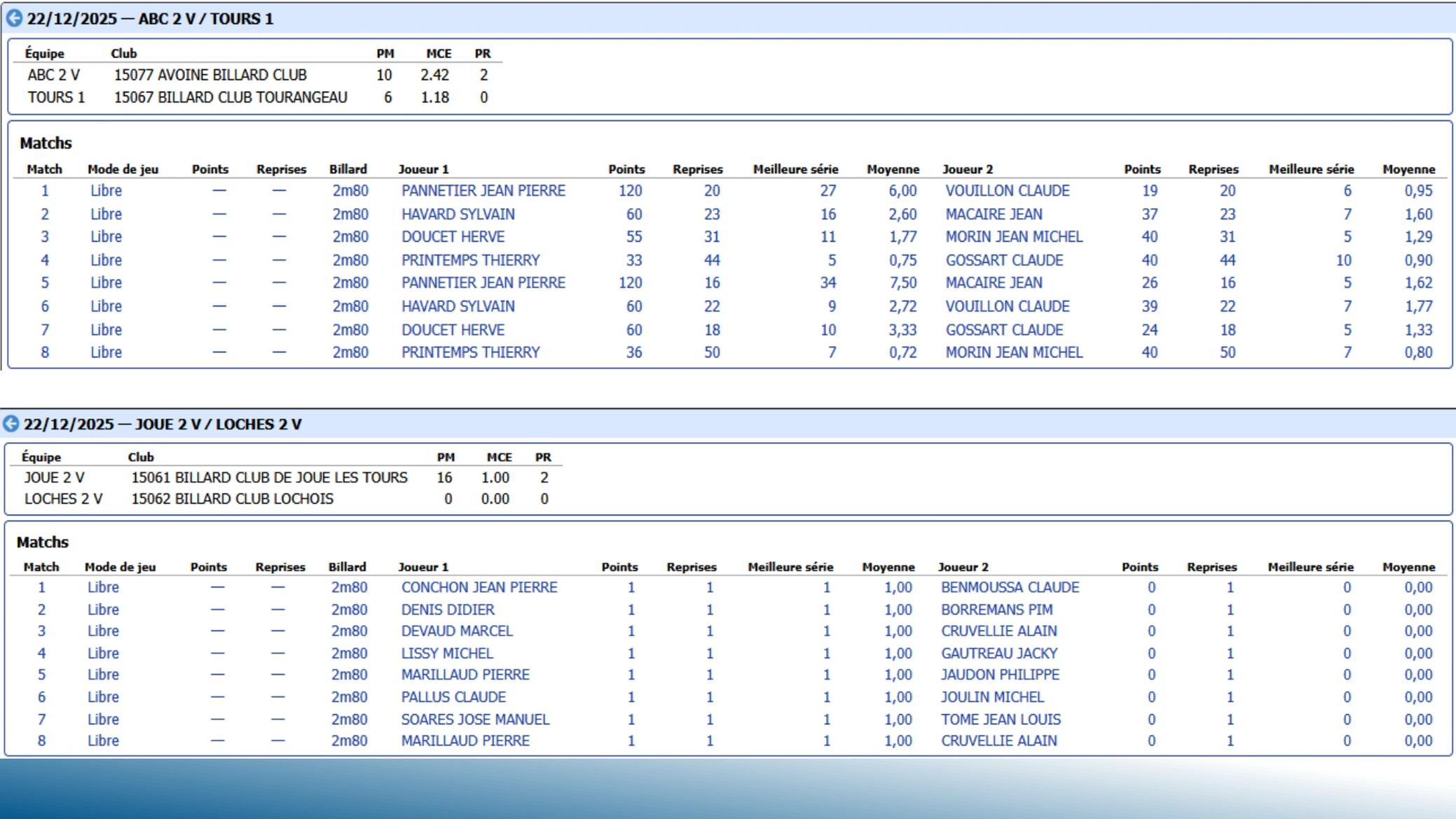The height and width of the screenshot is (819, 1456).
Task: Click back arrow icon beside ABC 2 V / TOURS 1
Action: (x=14, y=19)
